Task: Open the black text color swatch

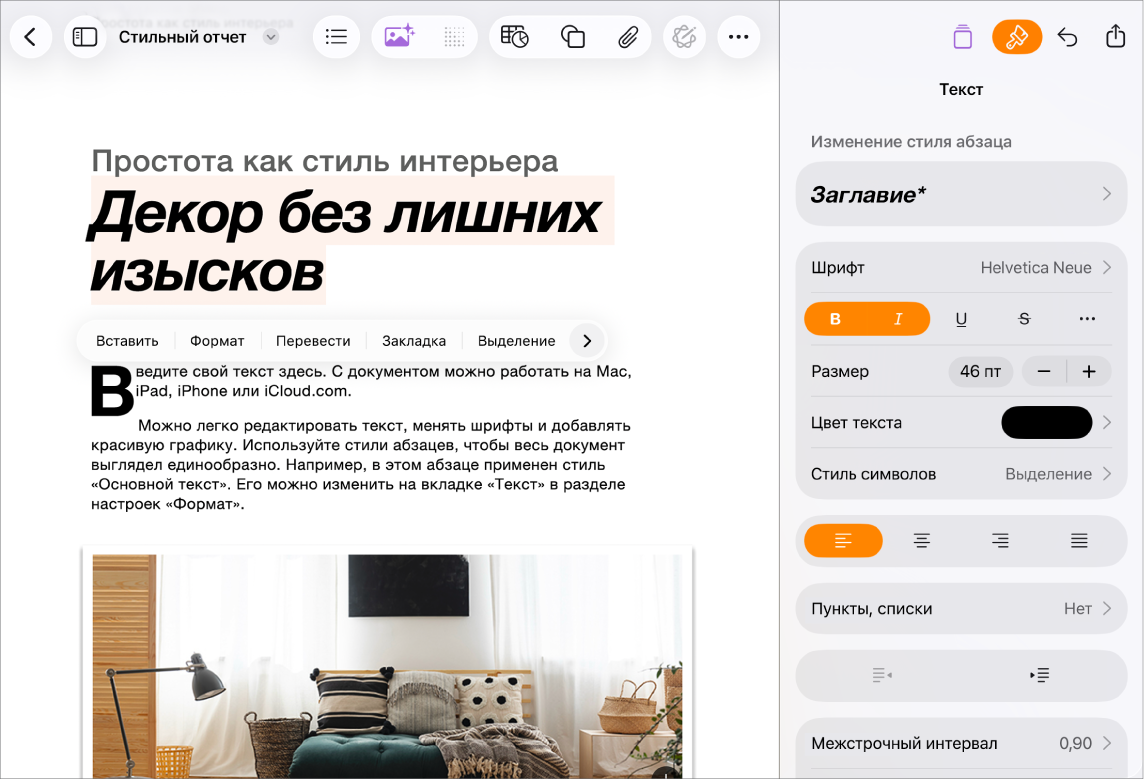Action: click(1047, 422)
